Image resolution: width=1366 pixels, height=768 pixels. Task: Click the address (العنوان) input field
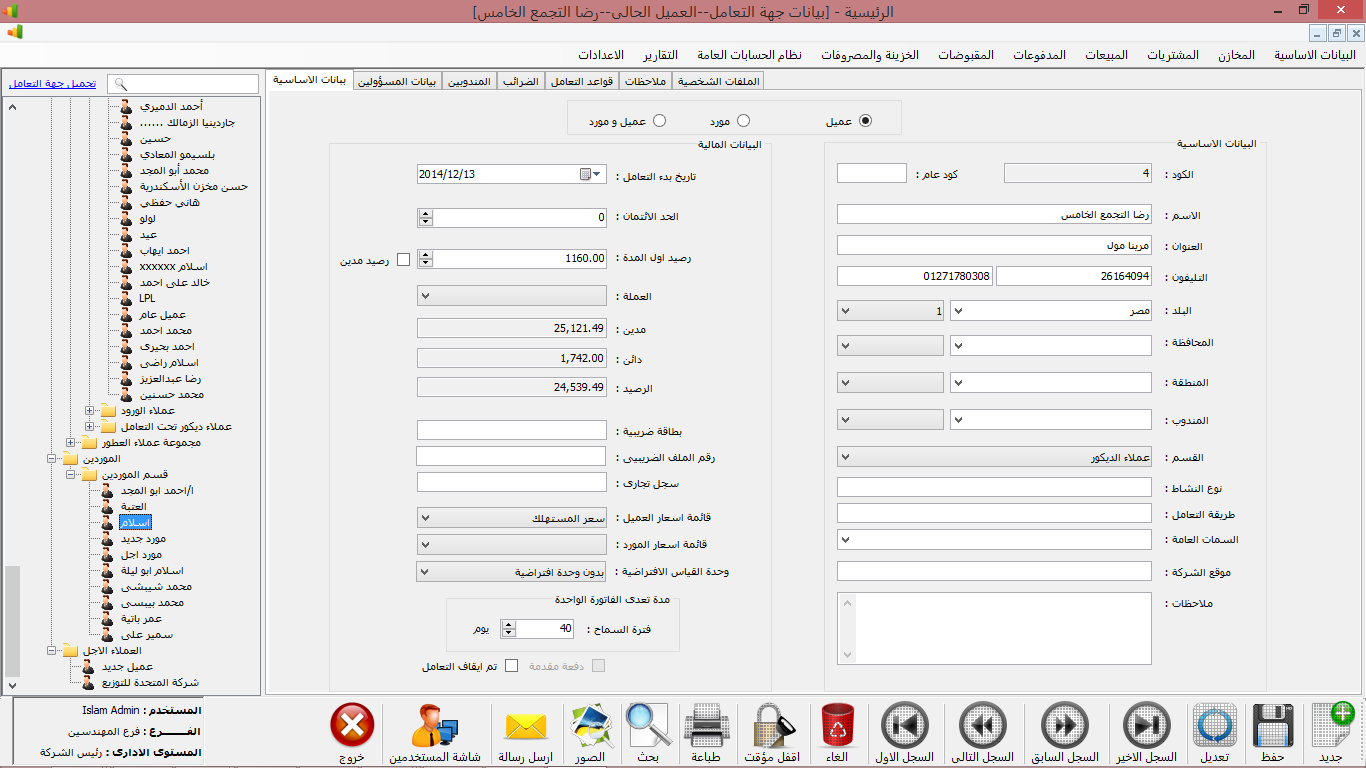click(x=993, y=245)
